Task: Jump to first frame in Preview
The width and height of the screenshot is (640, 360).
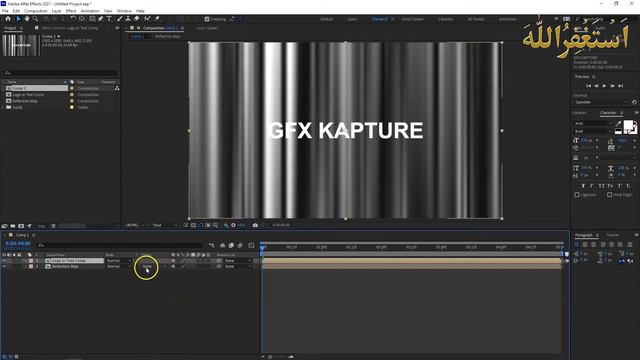Action: point(588,86)
